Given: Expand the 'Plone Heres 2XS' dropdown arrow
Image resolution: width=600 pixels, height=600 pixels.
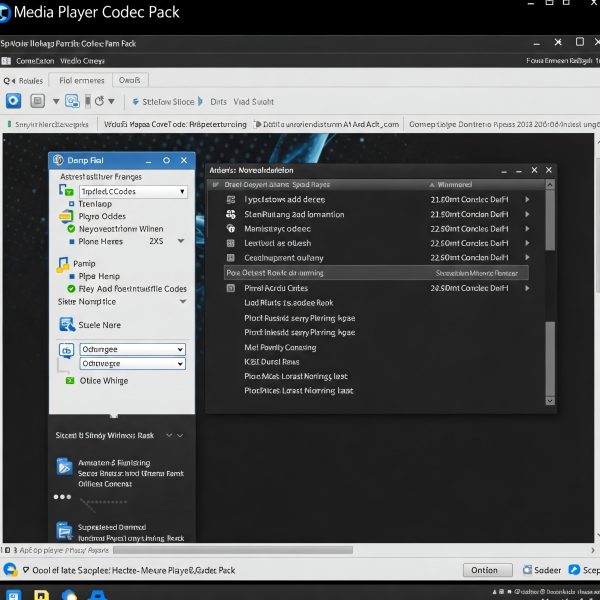Looking at the screenshot, I should (x=181, y=241).
